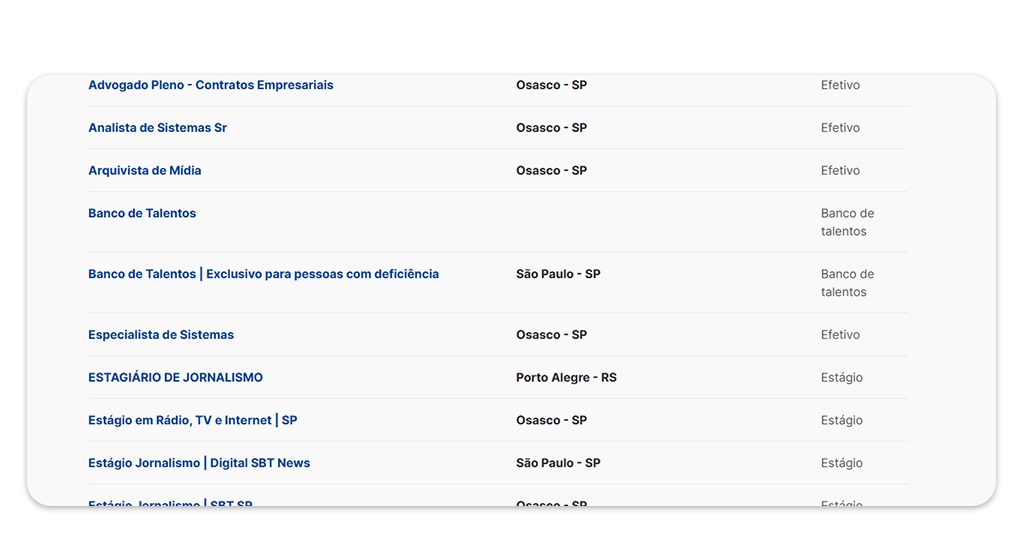Viewport: 1024px width, 536px height.
Task: Click Estágio label beside ESTAGIÁRIO DE JORNALISMO
Action: coord(841,378)
